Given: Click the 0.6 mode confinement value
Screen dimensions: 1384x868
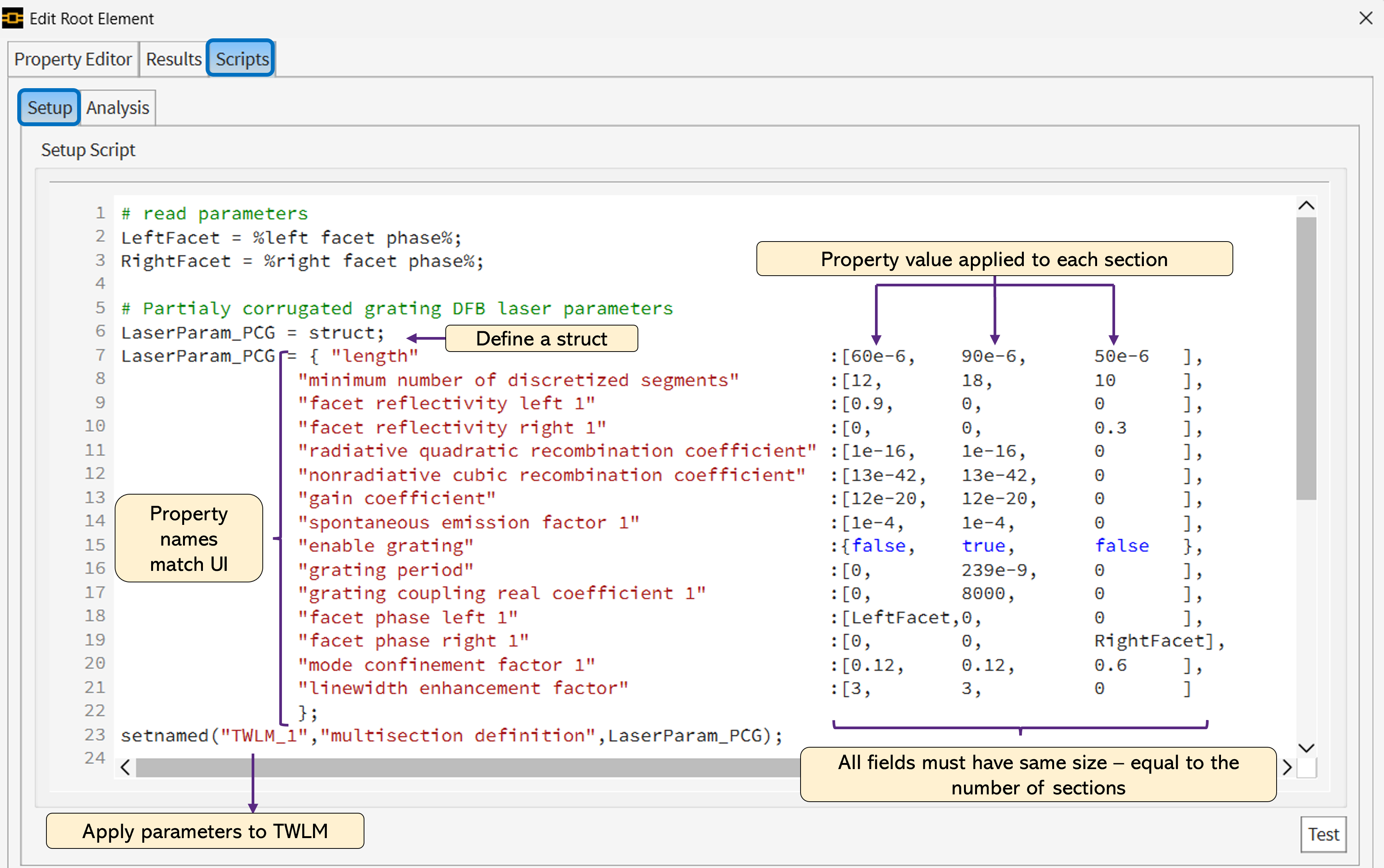Looking at the screenshot, I should coord(1110,665).
